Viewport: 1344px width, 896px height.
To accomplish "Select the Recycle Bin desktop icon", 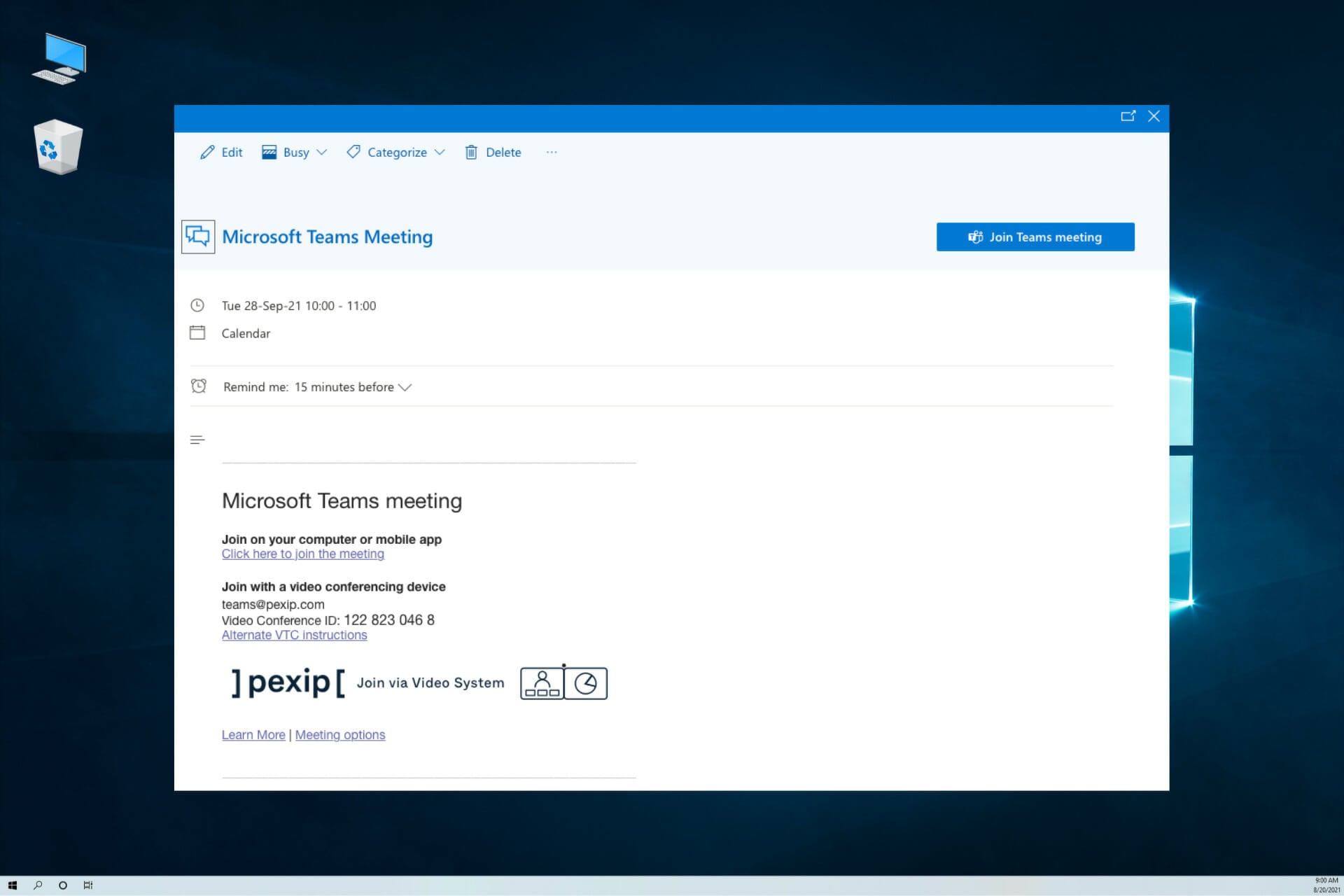I will click(58, 147).
